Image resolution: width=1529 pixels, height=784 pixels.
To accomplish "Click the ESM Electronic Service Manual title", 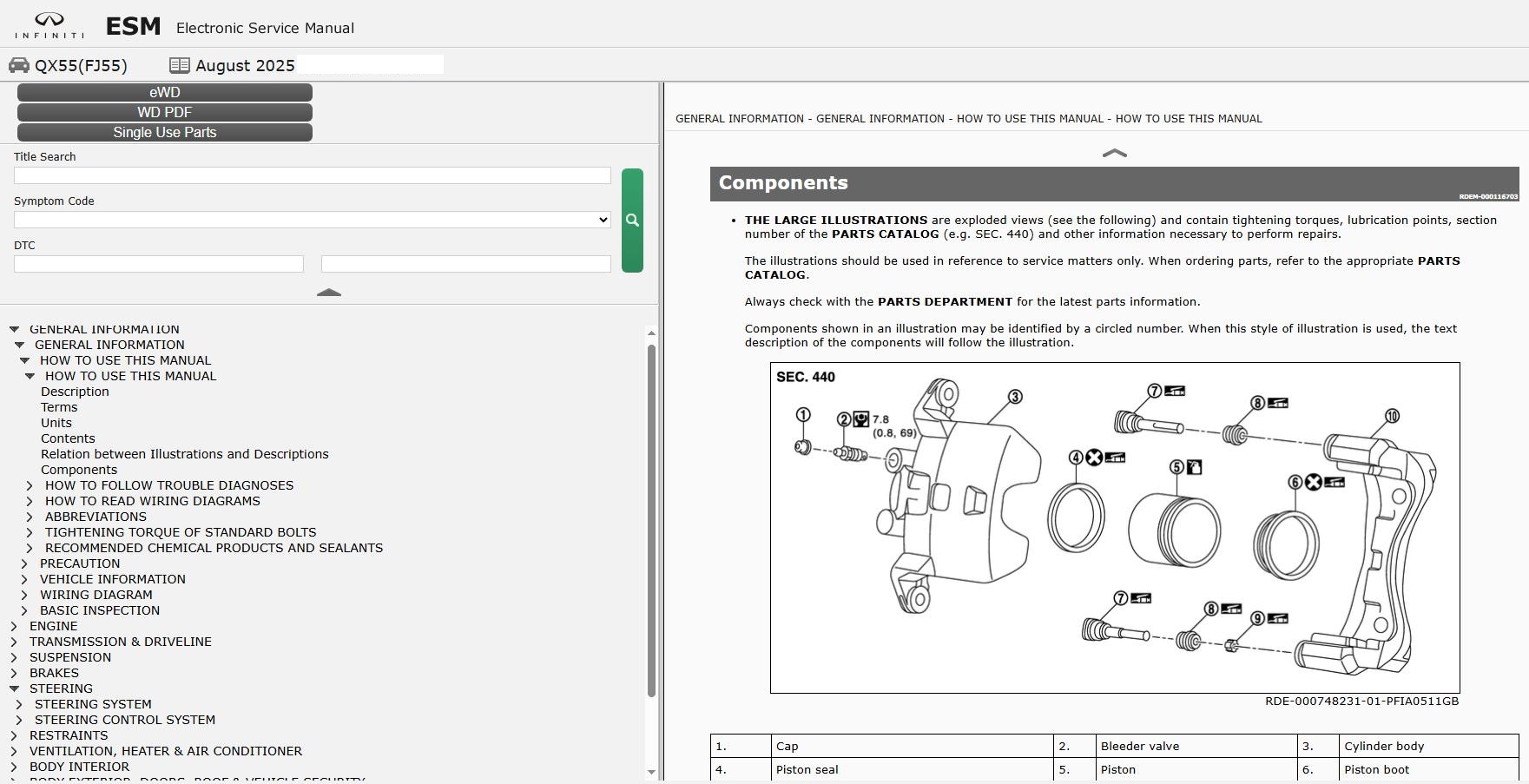I will coord(230,27).
